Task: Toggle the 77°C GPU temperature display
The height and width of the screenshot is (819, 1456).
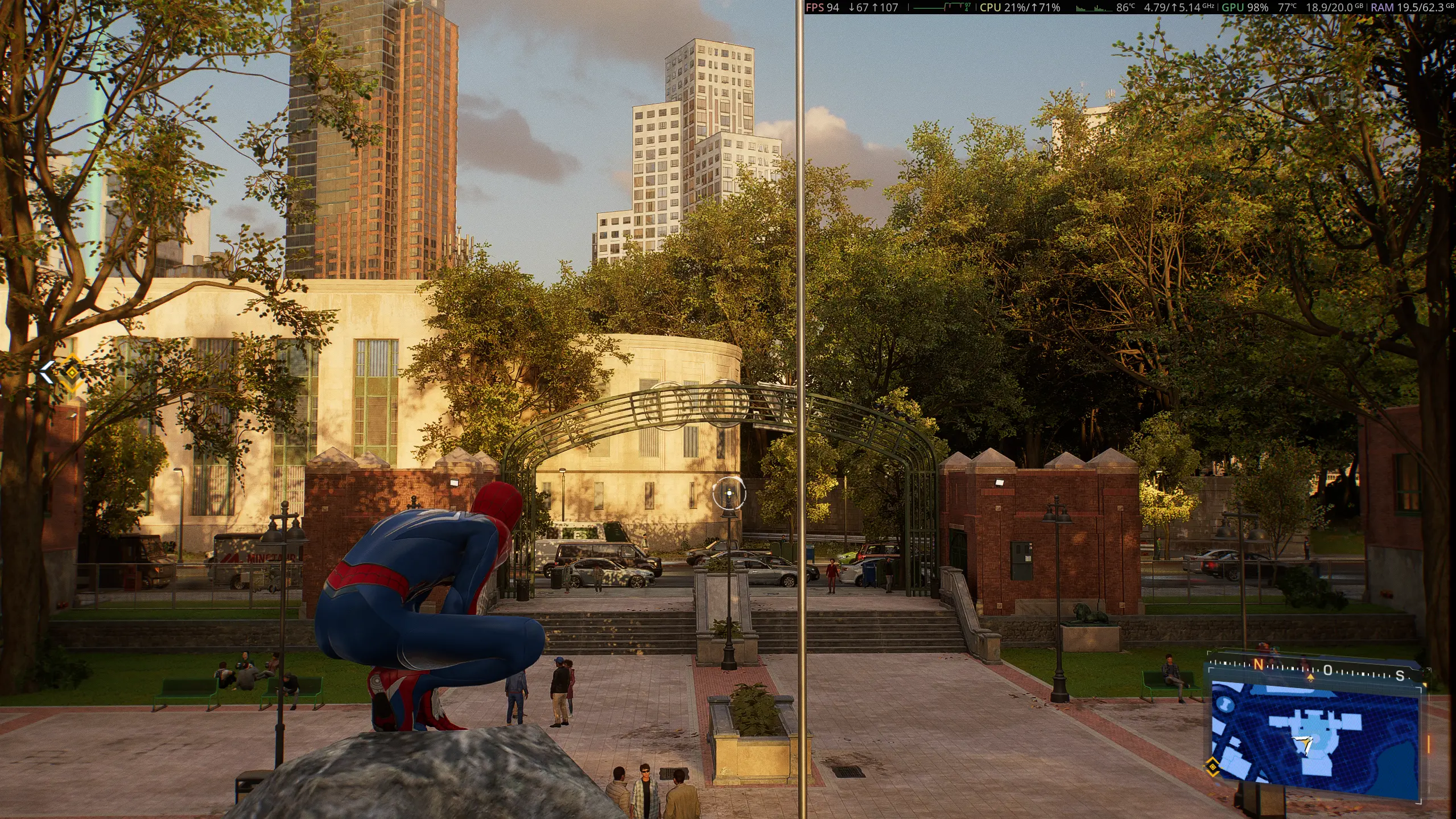Action: tap(1286, 8)
